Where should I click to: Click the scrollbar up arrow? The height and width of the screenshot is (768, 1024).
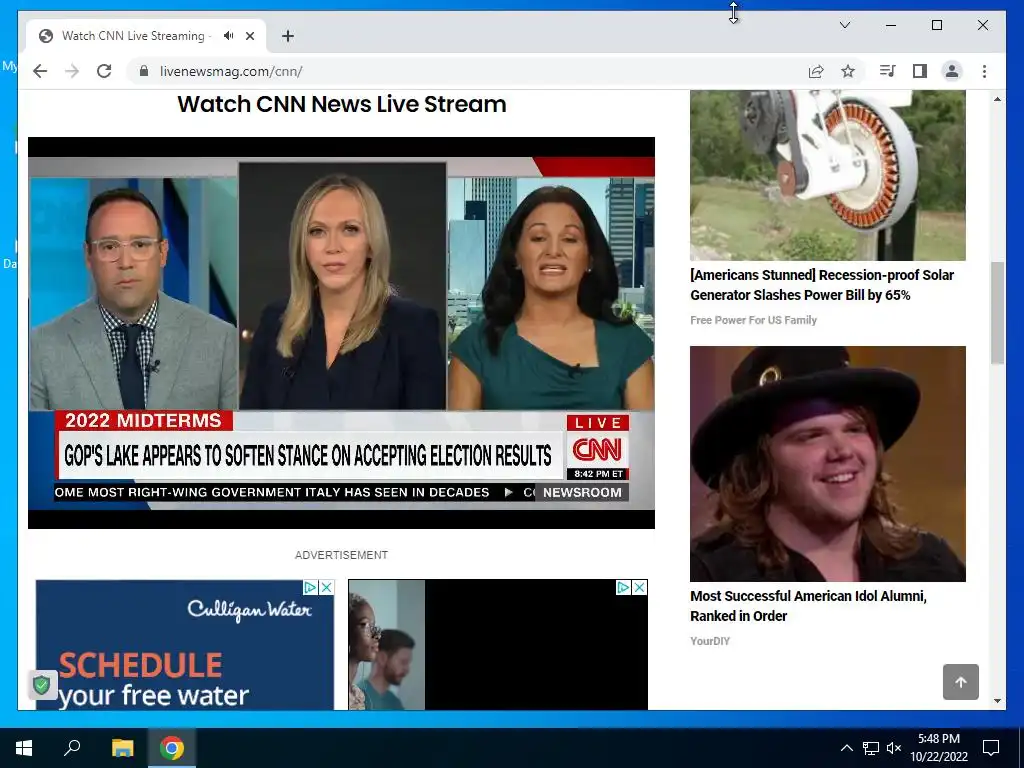pos(997,99)
